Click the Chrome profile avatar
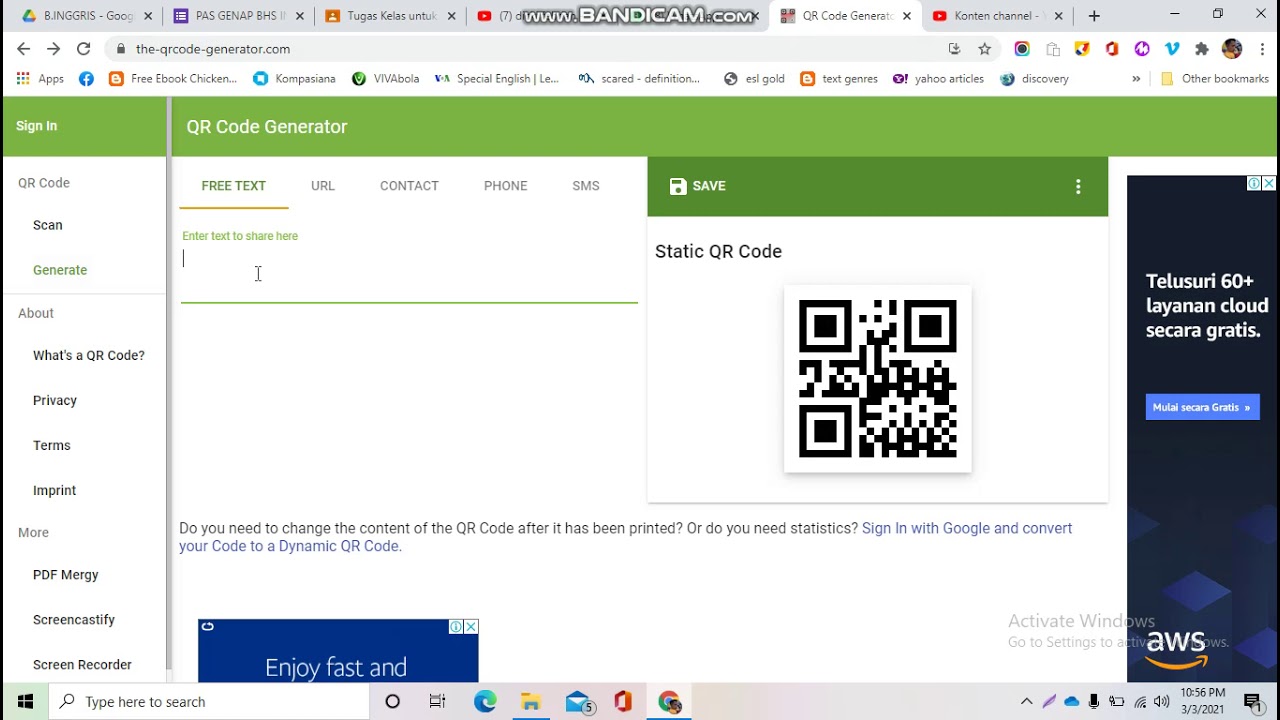The width and height of the screenshot is (1280, 720). click(x=1232, y=49)
